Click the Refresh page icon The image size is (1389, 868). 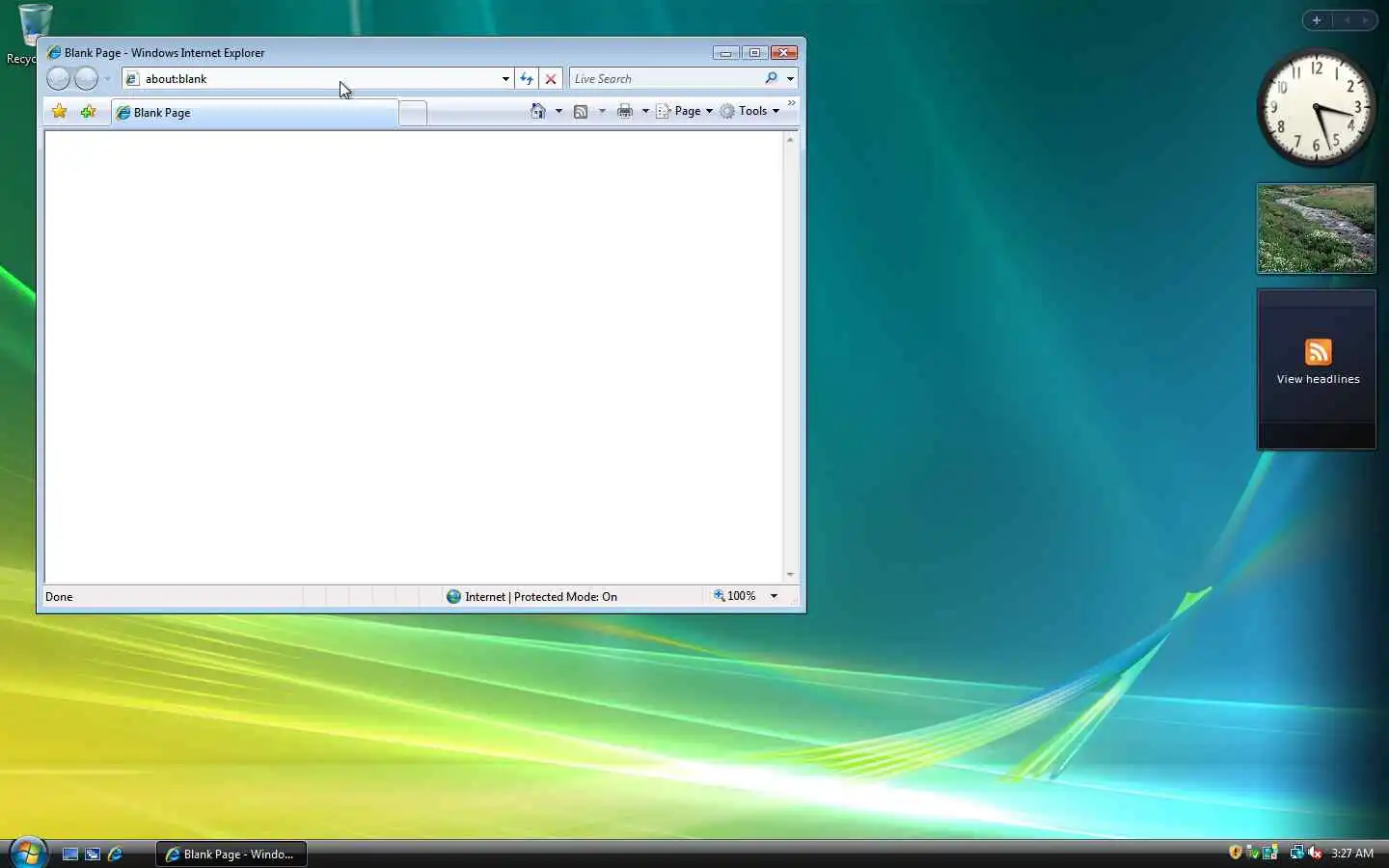click(527, 79)
